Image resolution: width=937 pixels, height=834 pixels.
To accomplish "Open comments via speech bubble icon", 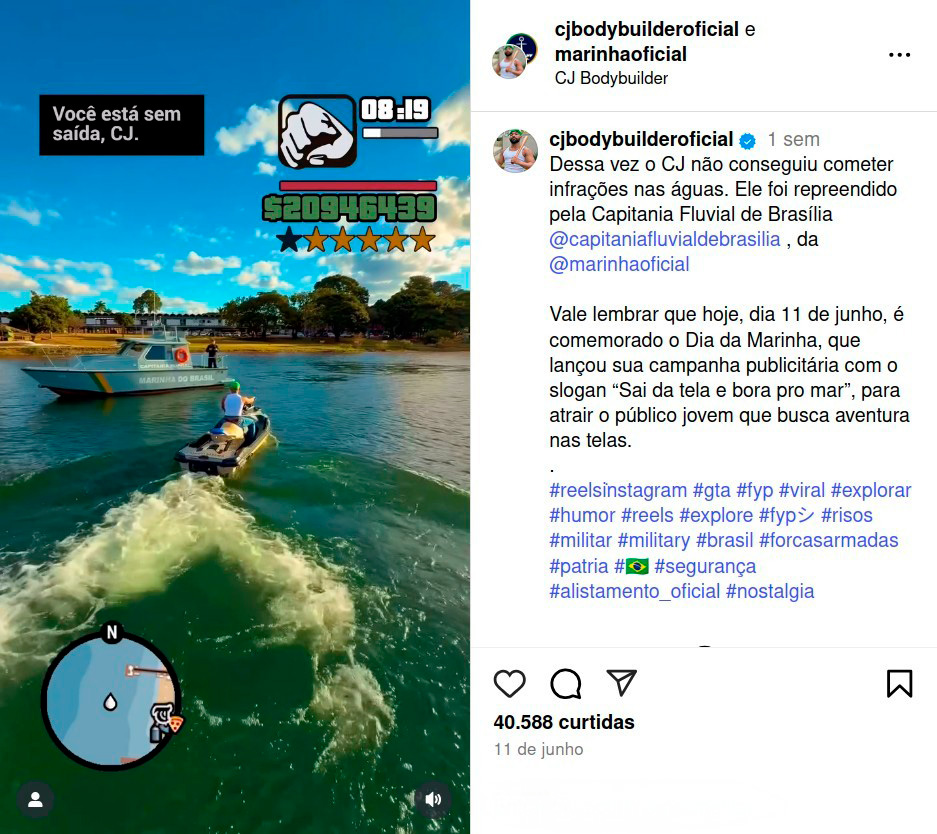I will [565, 683].
